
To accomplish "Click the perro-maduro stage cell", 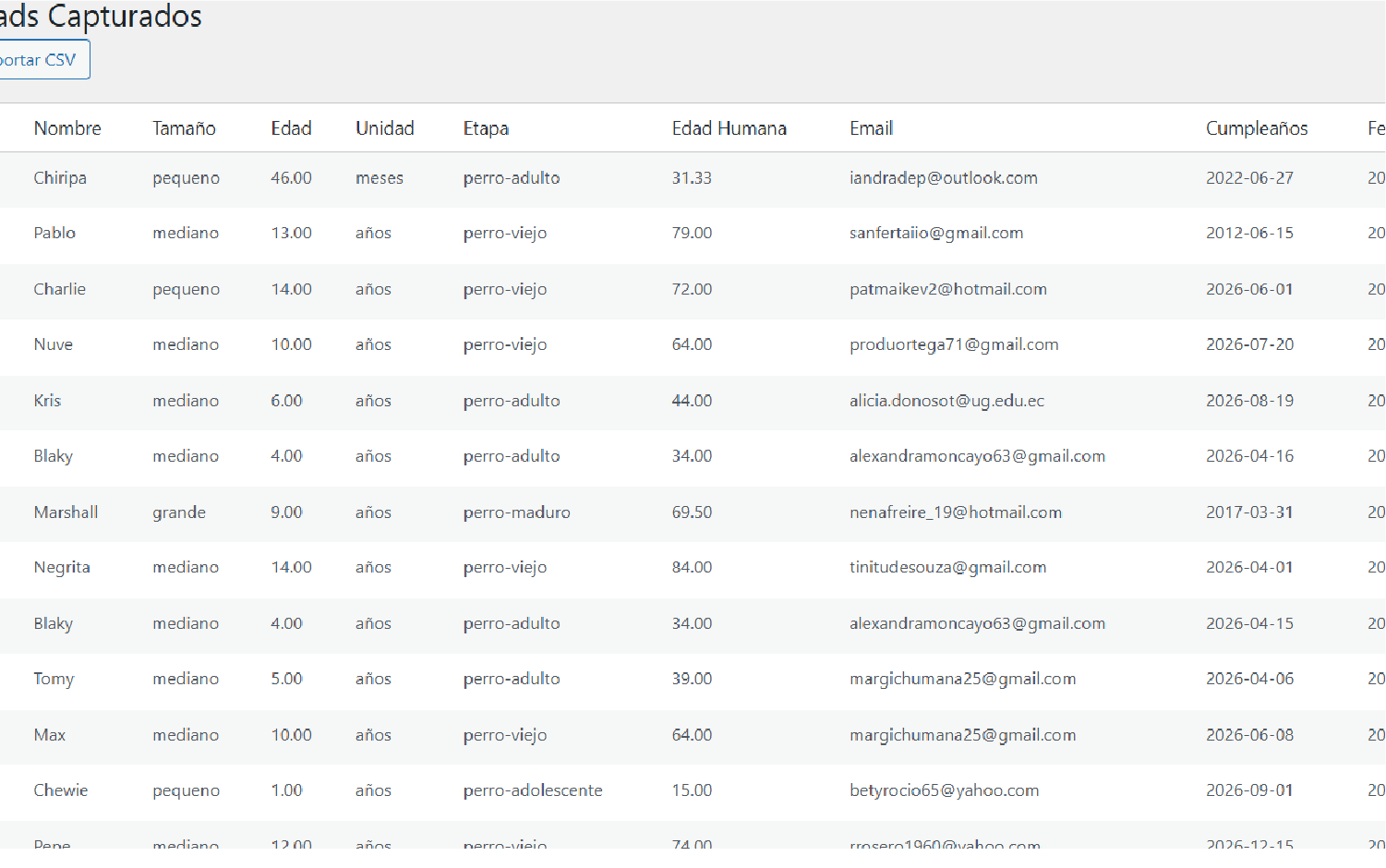I will 516,512.
